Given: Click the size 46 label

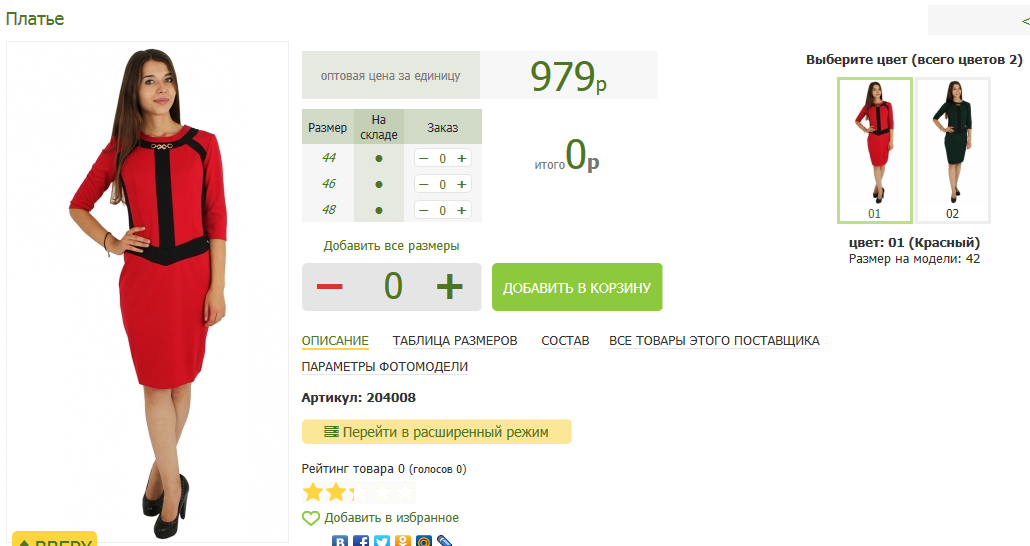Looking at the screenshot, I should (x=328, y=184).
